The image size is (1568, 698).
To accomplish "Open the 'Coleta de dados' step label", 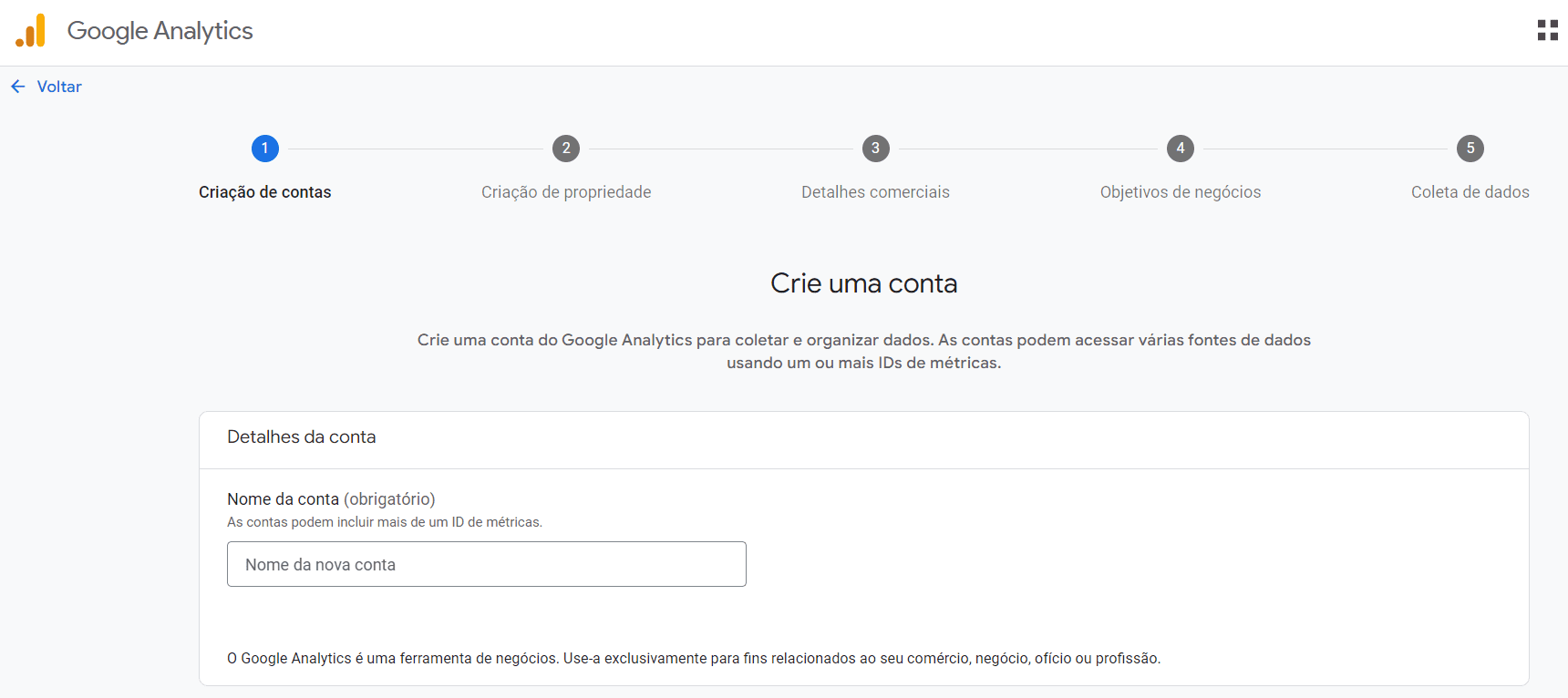I will 1470,192.
